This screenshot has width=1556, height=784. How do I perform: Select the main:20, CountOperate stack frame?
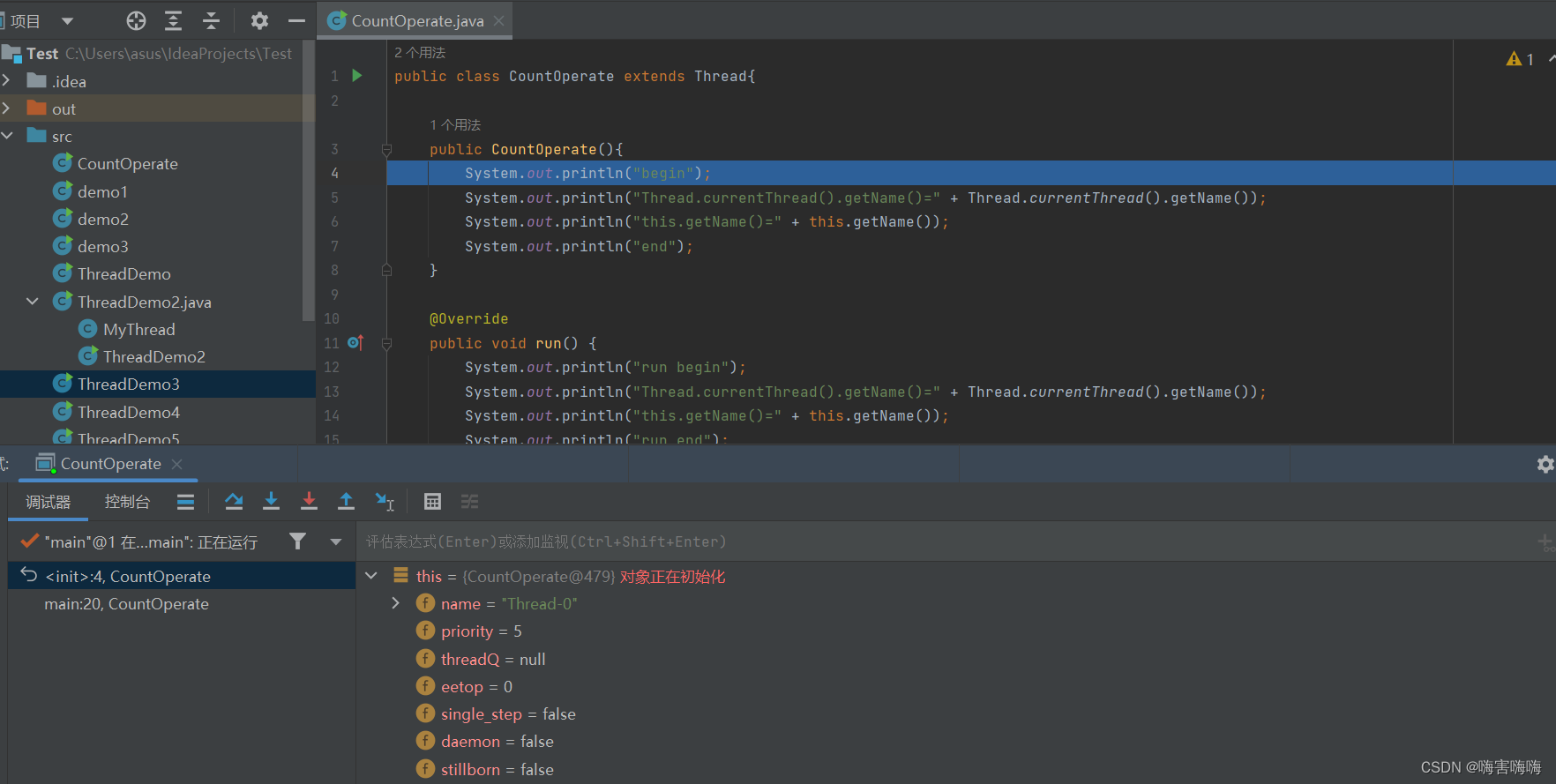point(182,604)
